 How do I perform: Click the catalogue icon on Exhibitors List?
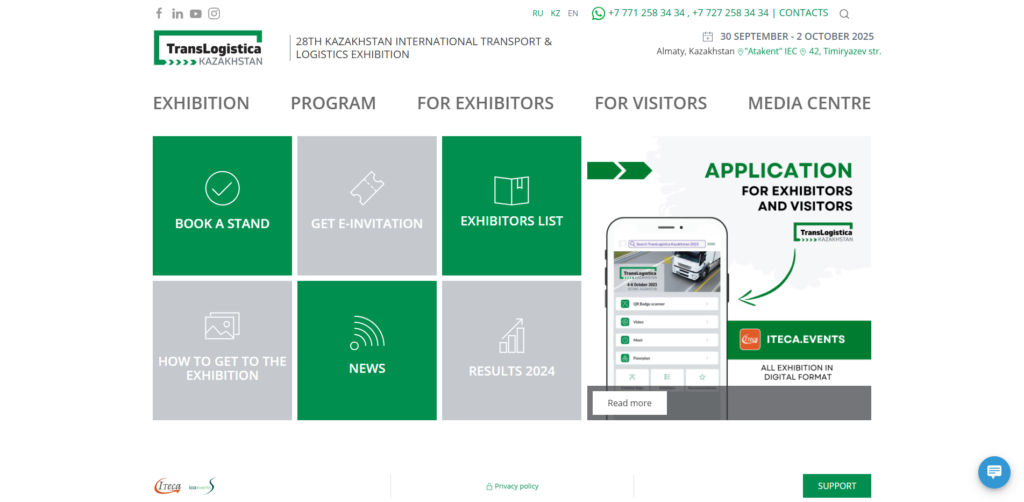tap(511, 190)
